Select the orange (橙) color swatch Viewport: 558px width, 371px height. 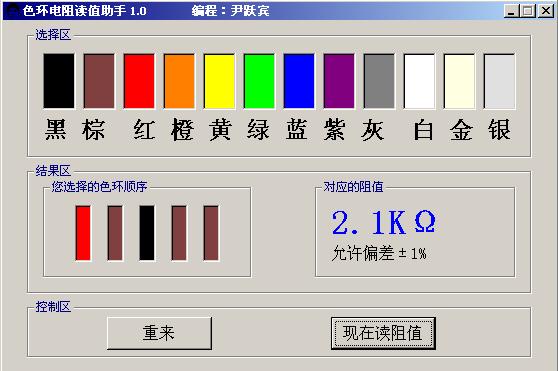179,81
